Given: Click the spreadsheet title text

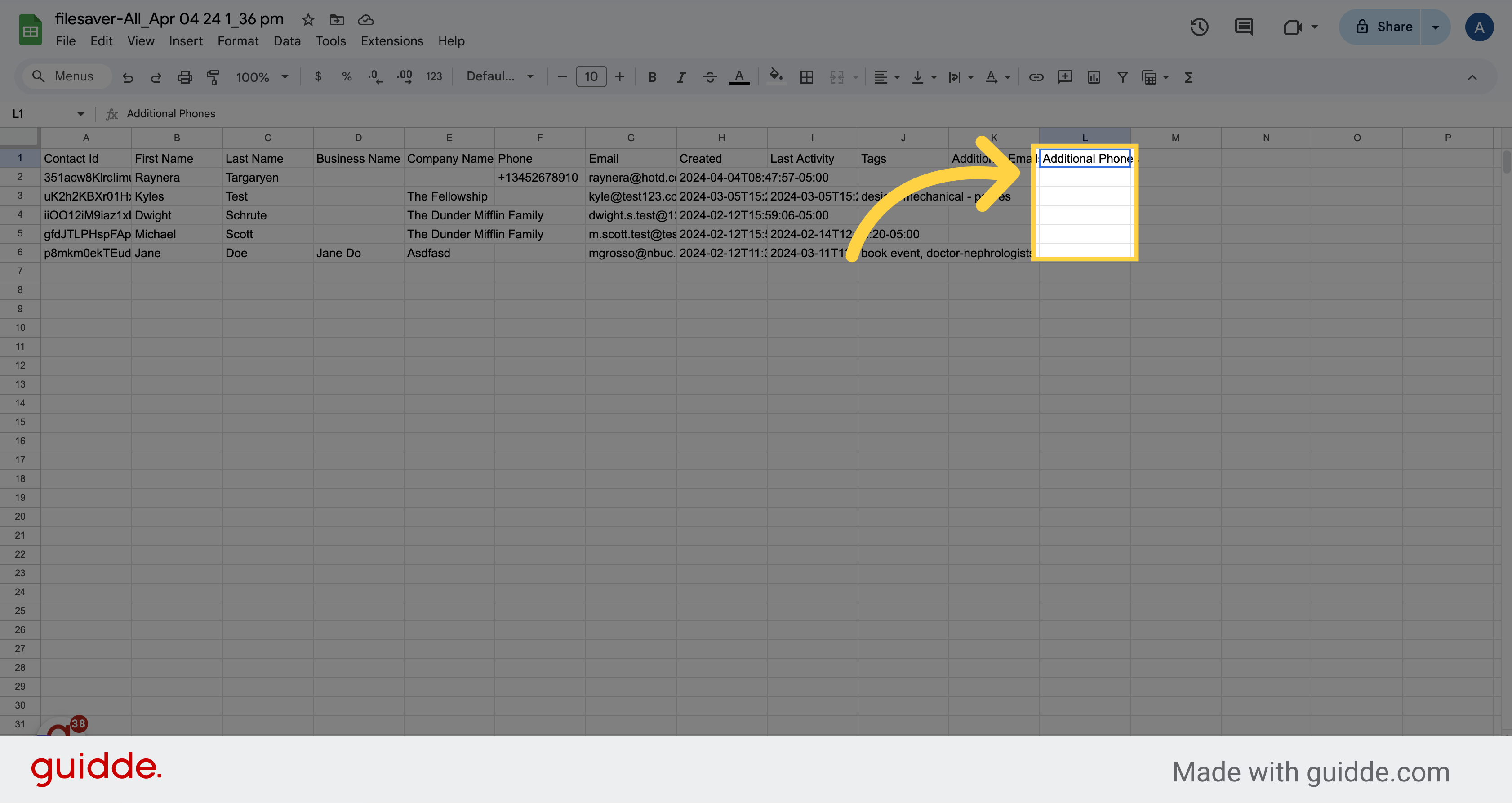Looking at the screenshot, I should tap(169, 19).
